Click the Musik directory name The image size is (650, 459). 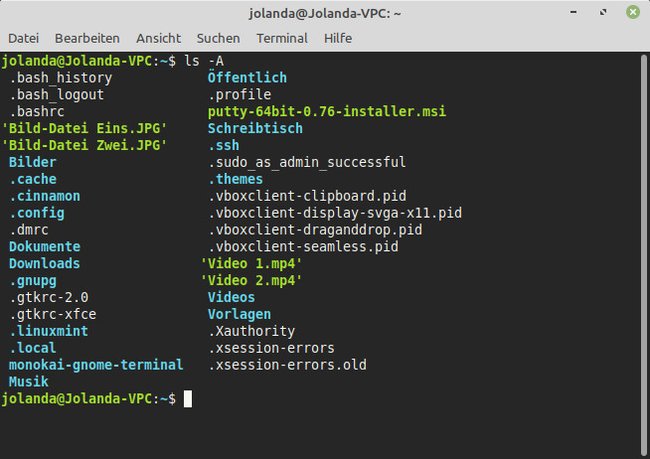coord(29,382)
